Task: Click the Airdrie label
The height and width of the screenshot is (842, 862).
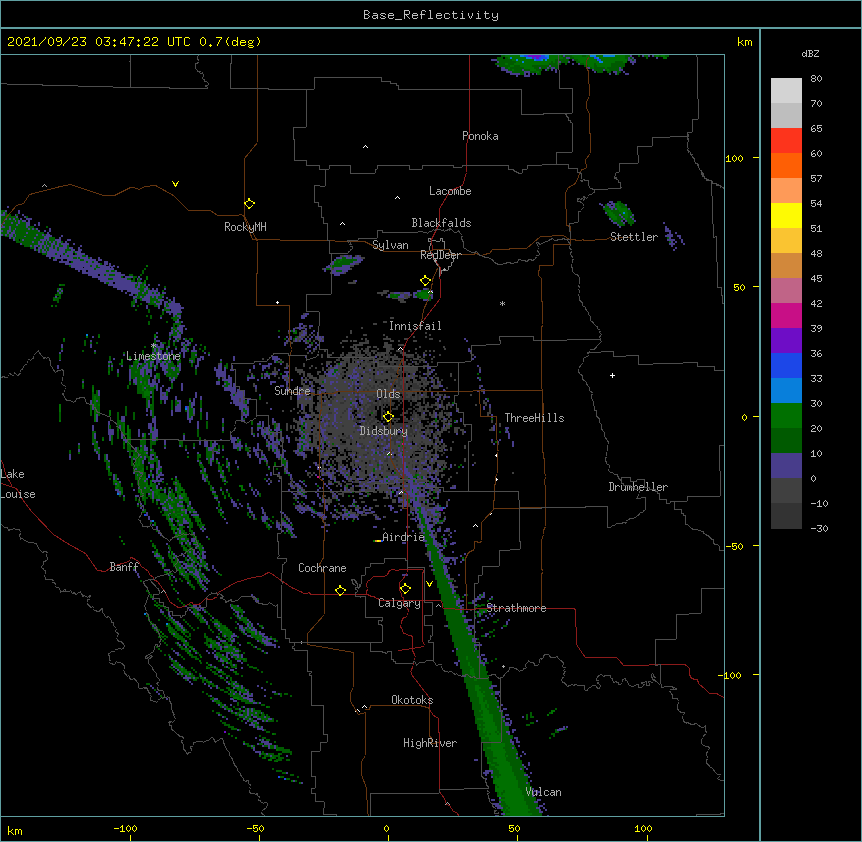Action: [x=403, y=537]
